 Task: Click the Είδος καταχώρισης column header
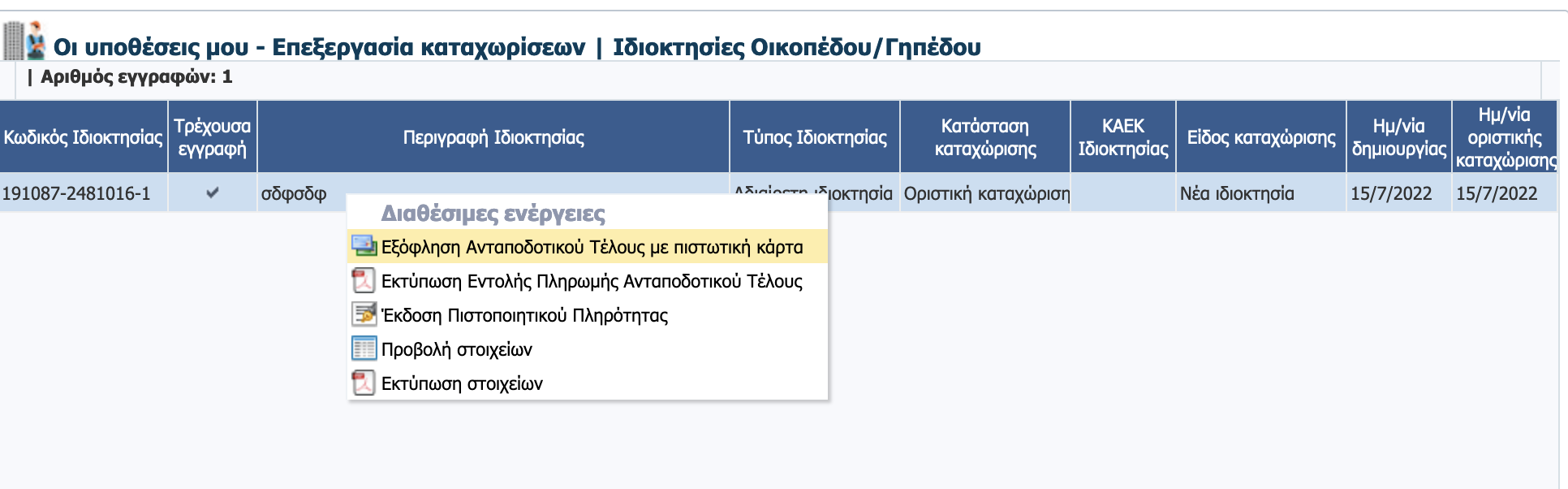[1261, 137]
